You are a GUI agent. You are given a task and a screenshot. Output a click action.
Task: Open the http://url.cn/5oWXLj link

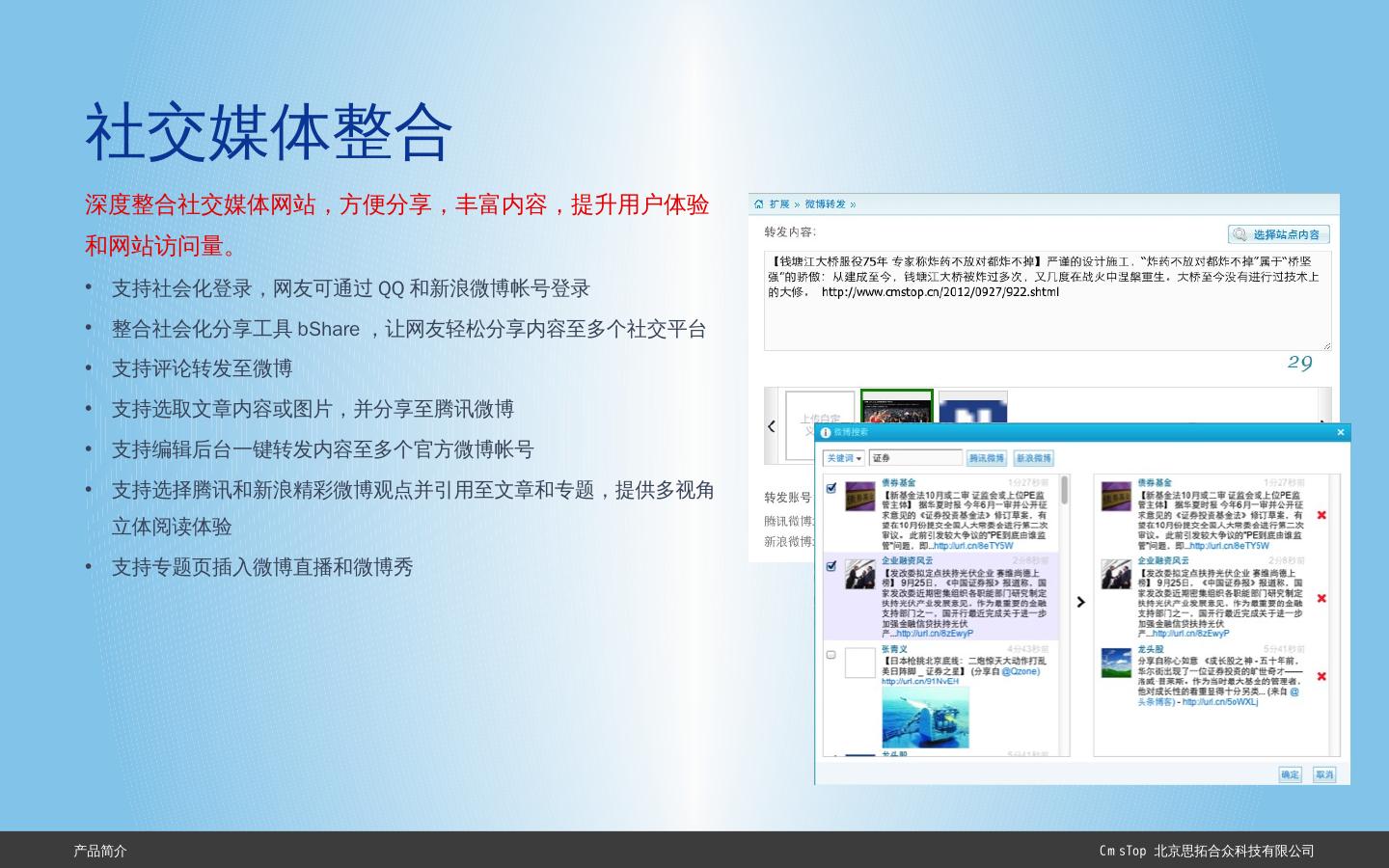[1220, 702]
